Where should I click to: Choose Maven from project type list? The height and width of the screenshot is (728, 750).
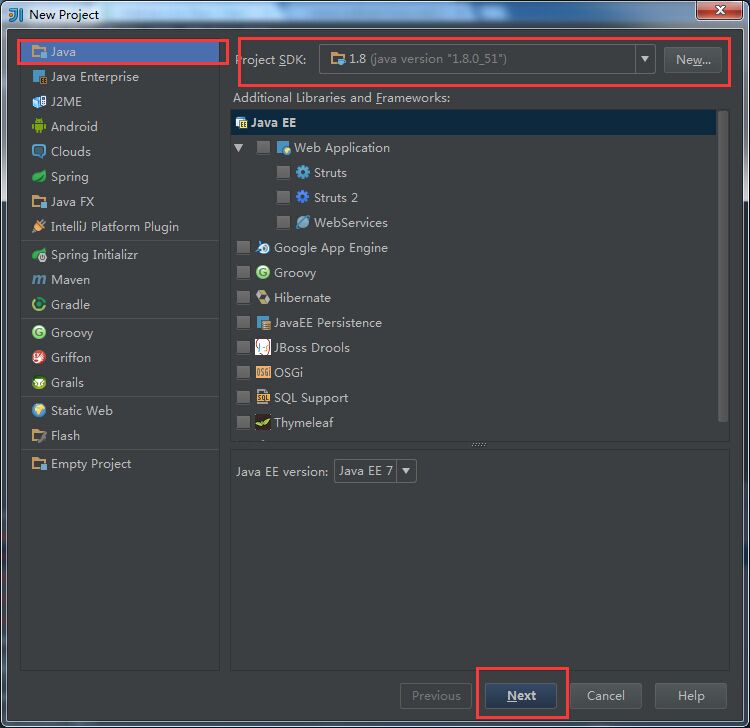tap(120, 279)
